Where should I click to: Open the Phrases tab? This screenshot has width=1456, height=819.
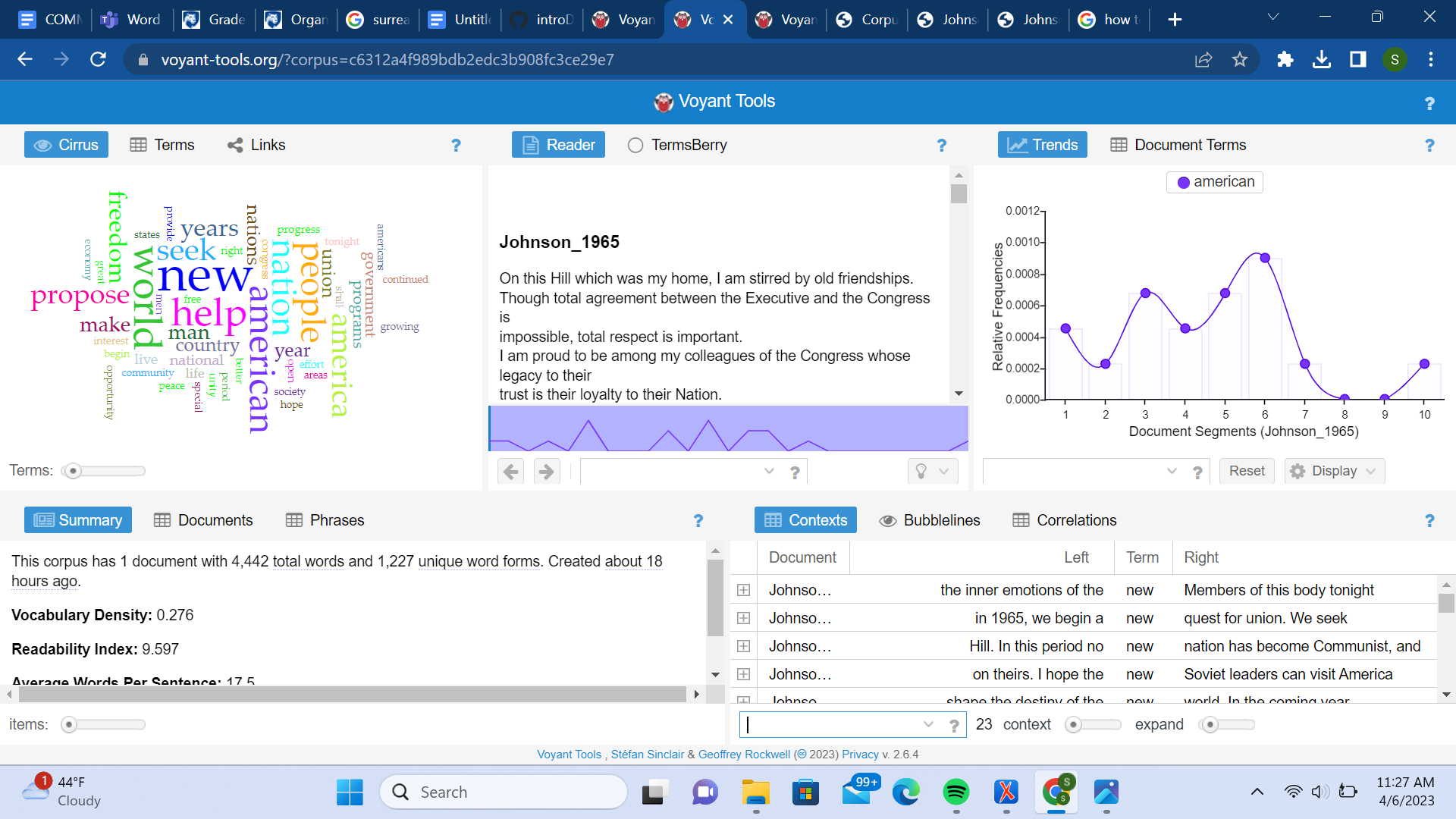(x=325, y=520)
